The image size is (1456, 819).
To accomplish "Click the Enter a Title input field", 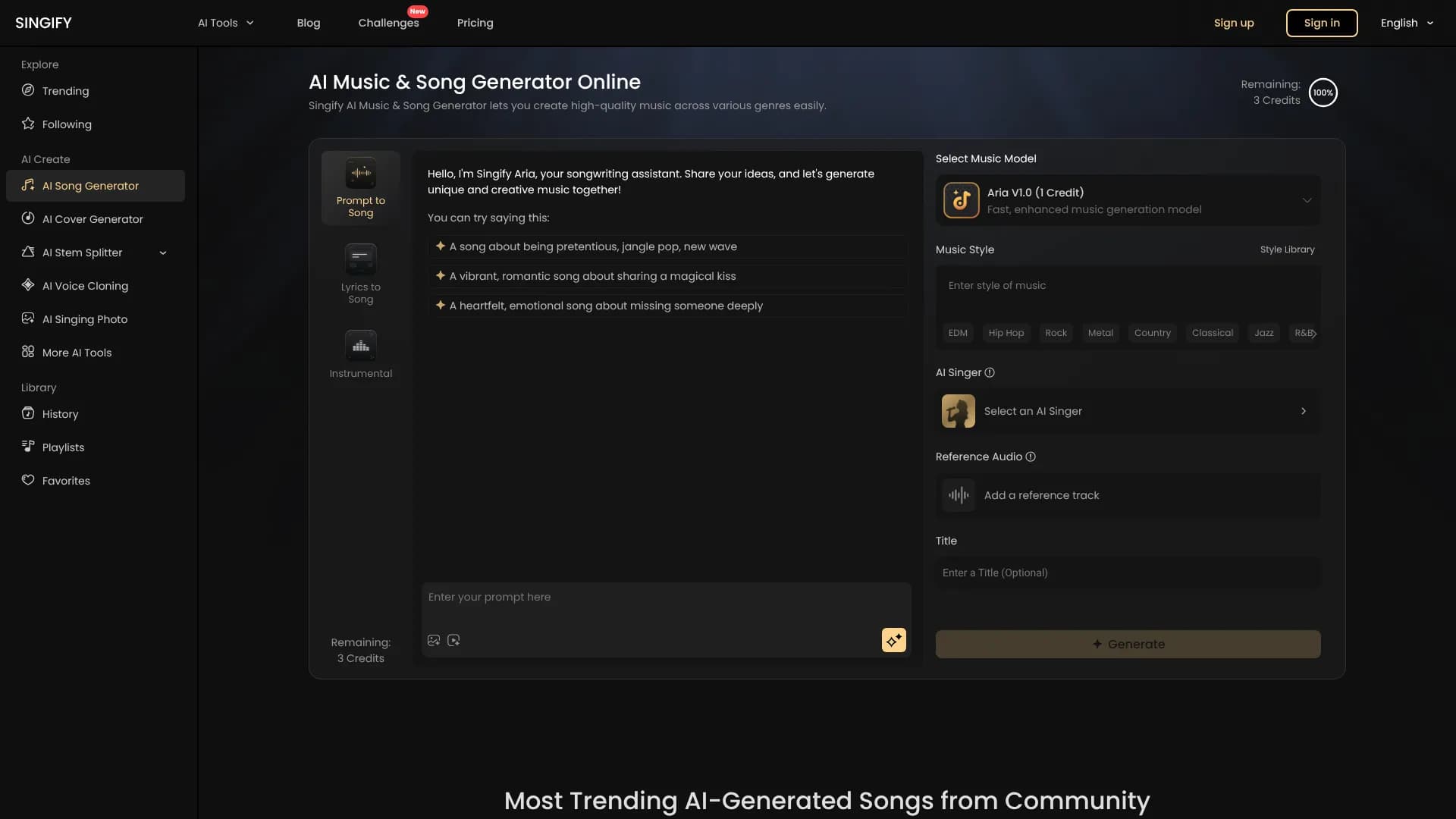I will tap(1127, 573).
